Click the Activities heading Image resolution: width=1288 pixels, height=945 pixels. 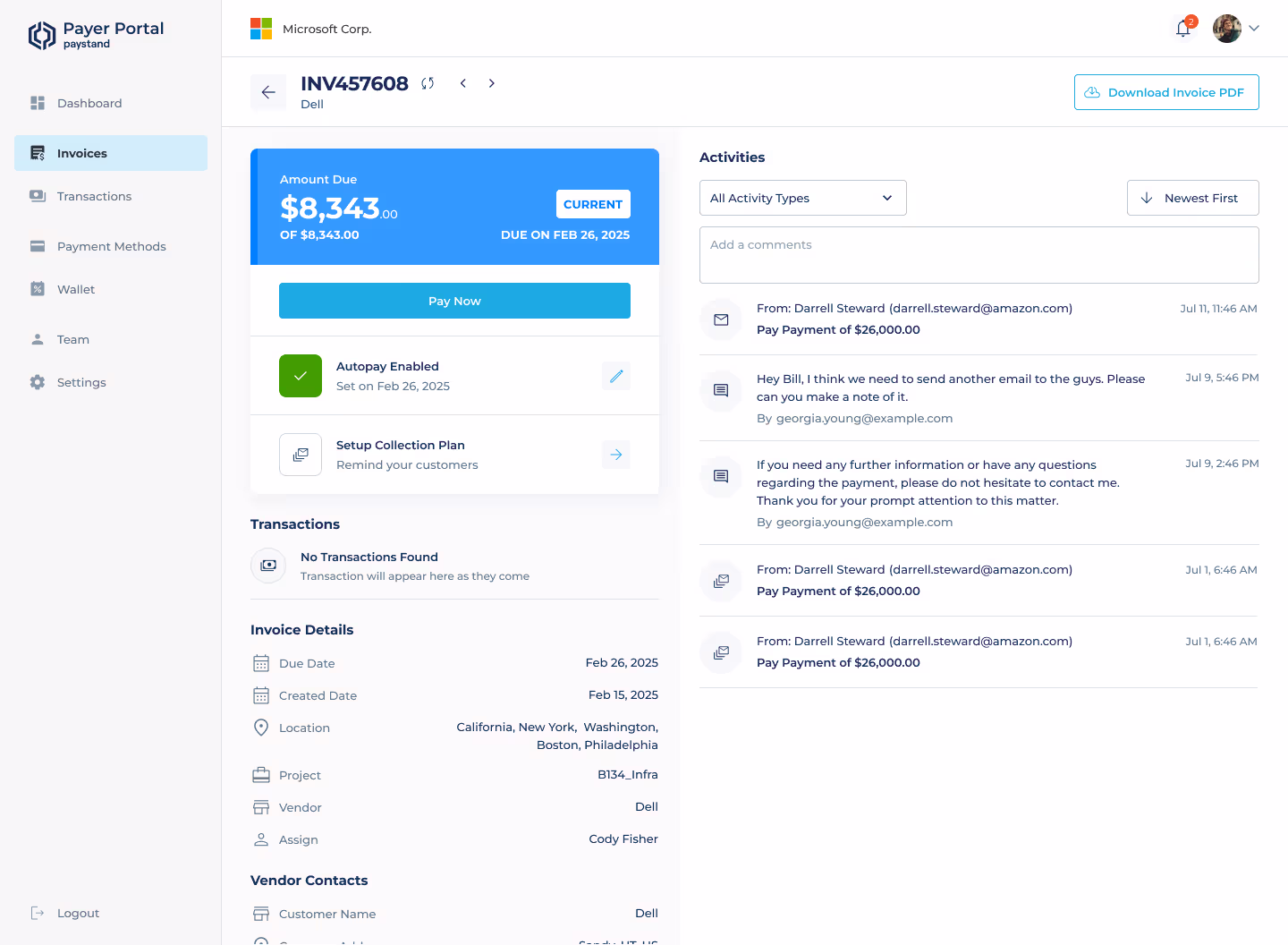(733, 157)
